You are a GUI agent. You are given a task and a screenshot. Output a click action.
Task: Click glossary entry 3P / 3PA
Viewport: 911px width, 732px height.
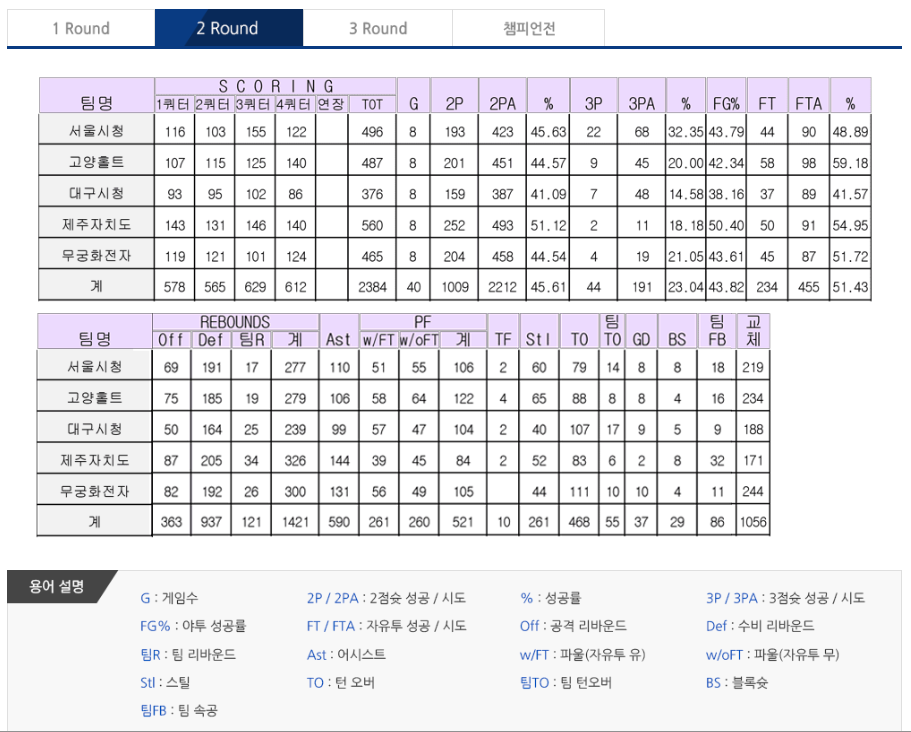tap(786, 598)
